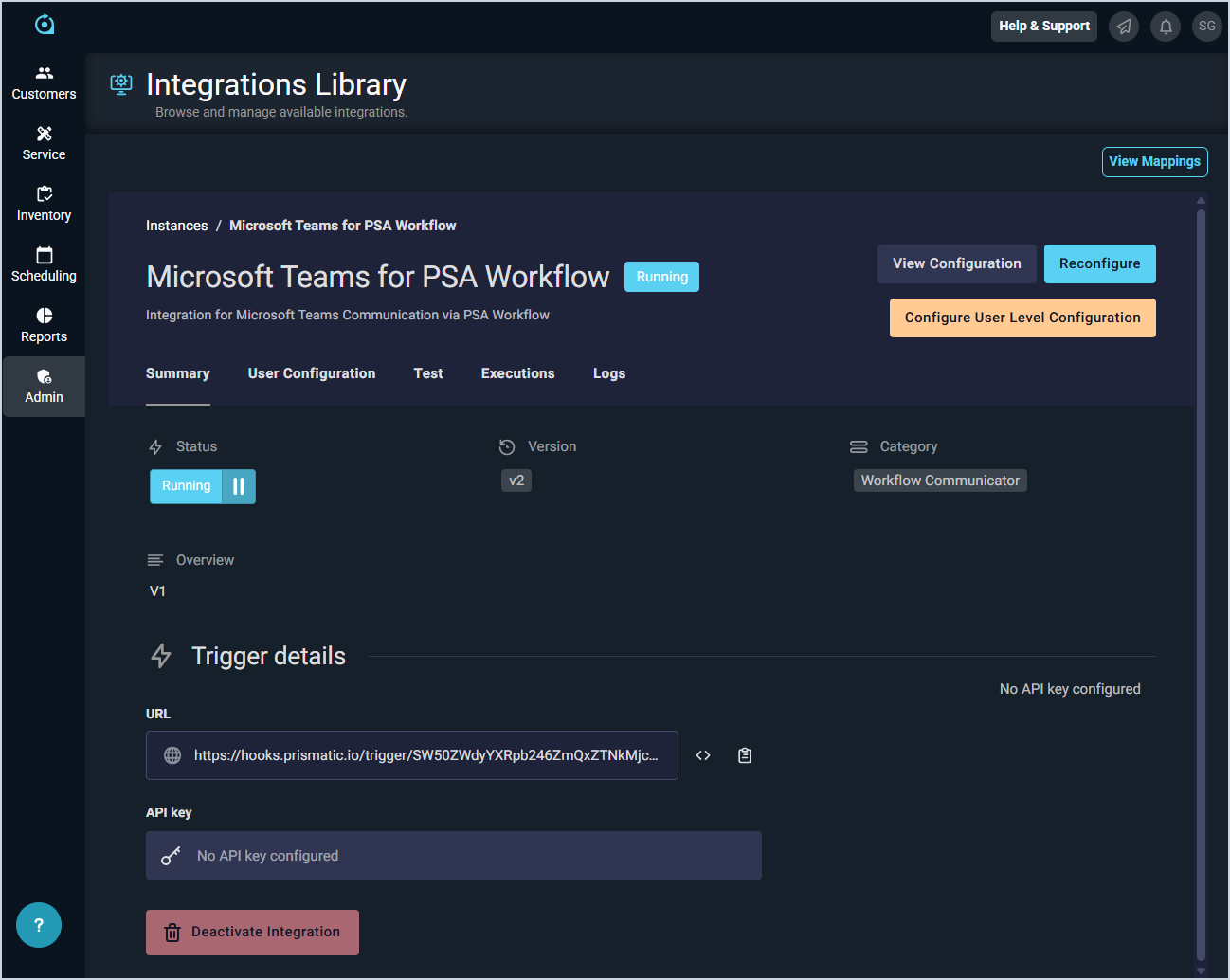Open the Customers section in sidebar
Image resolution: width=1230 pixels, height=980 pixels.
point(44,82)
